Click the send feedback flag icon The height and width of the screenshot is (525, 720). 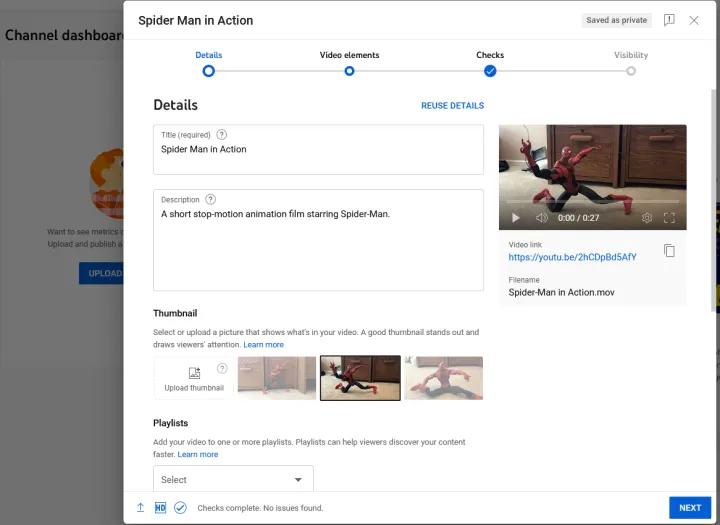tap(669, 20)
